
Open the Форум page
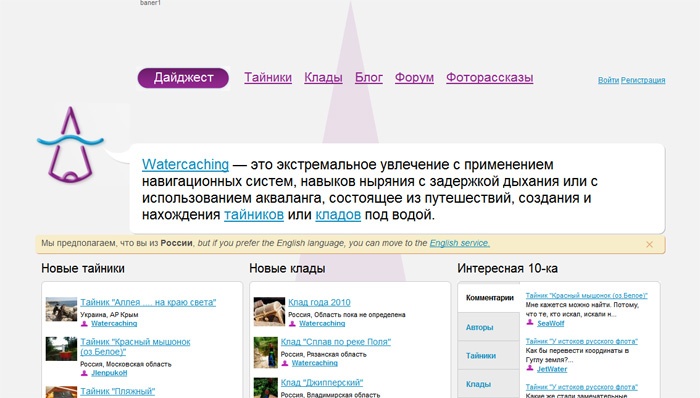click(414, 78)
